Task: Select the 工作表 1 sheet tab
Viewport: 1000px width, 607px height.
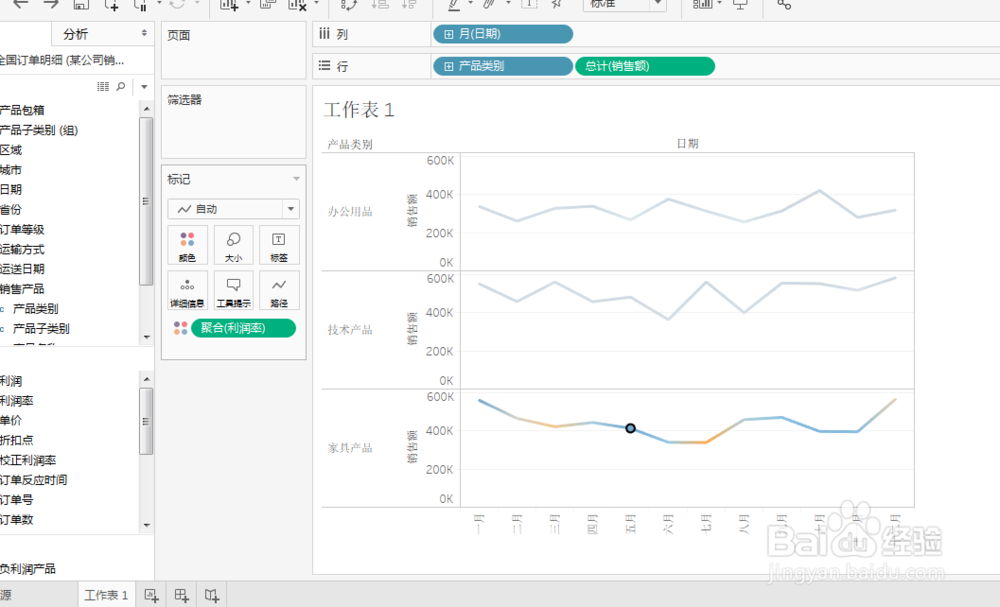Action: tap(106, 596)
